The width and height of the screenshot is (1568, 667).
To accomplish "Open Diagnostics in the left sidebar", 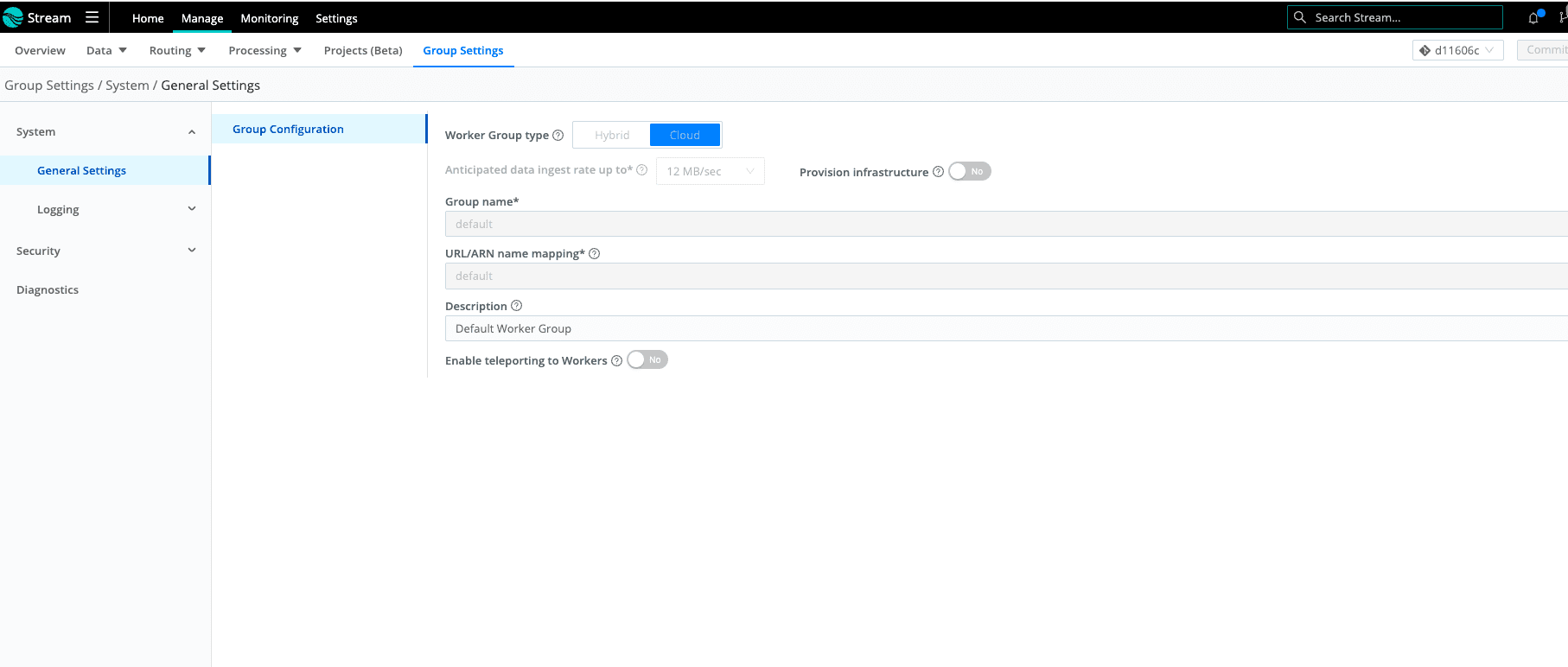I will click(x=48, y=290).
